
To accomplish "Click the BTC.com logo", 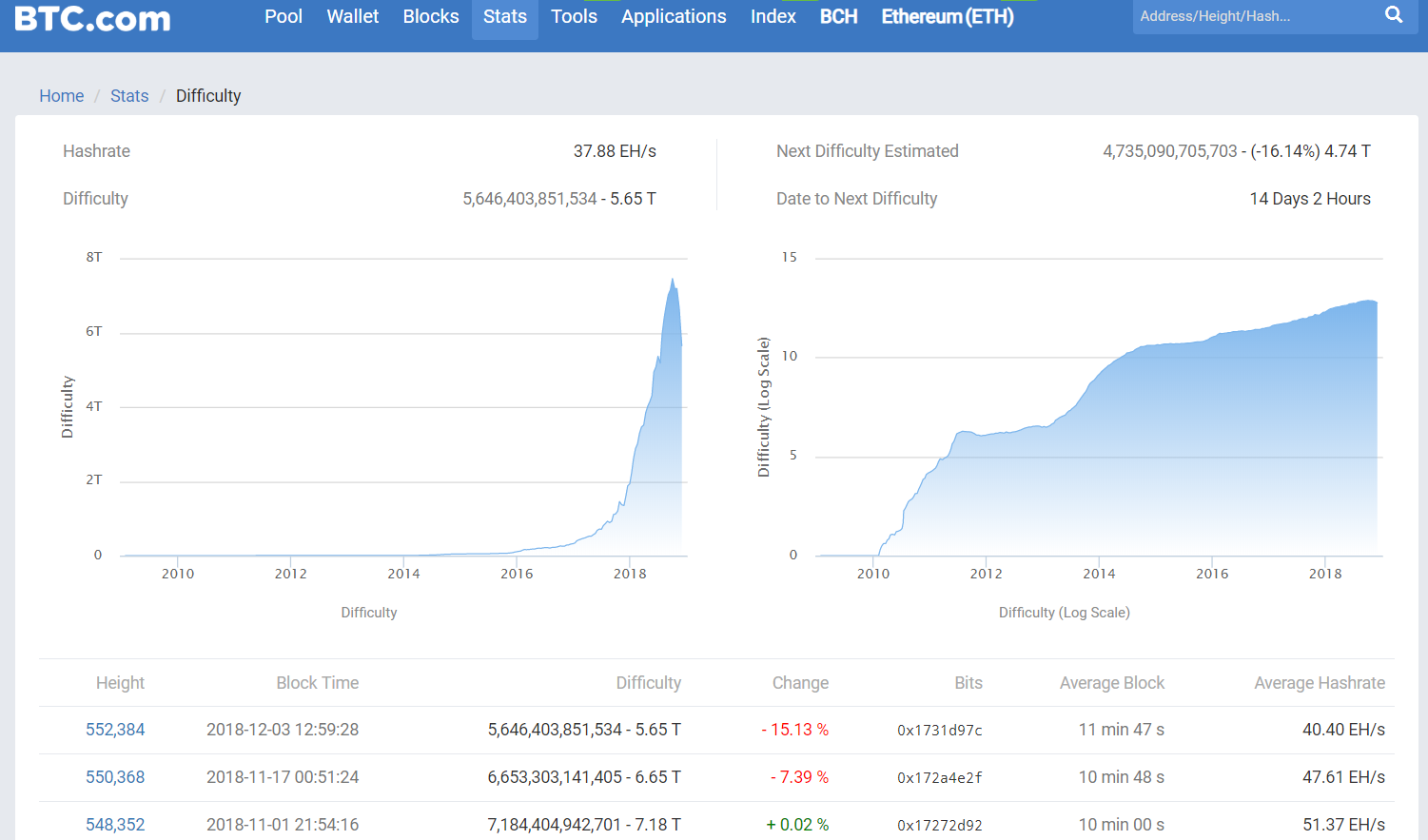I will click(92, 18).
